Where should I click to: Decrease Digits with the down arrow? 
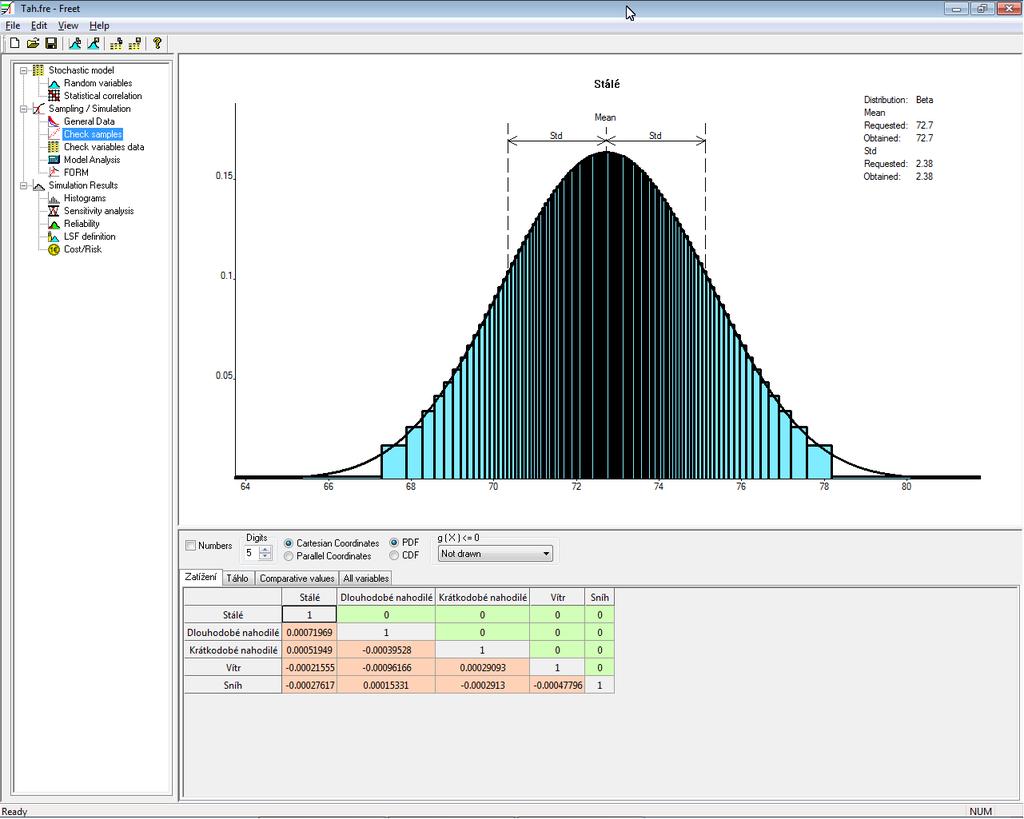click(265, 556)
